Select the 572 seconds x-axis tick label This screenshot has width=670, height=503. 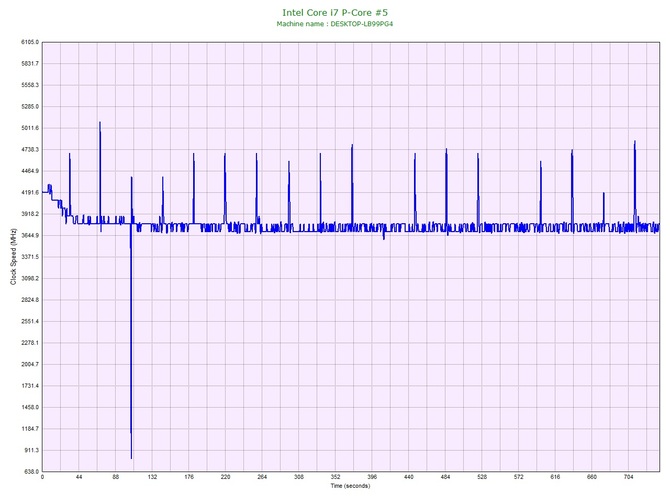[519, 477]
